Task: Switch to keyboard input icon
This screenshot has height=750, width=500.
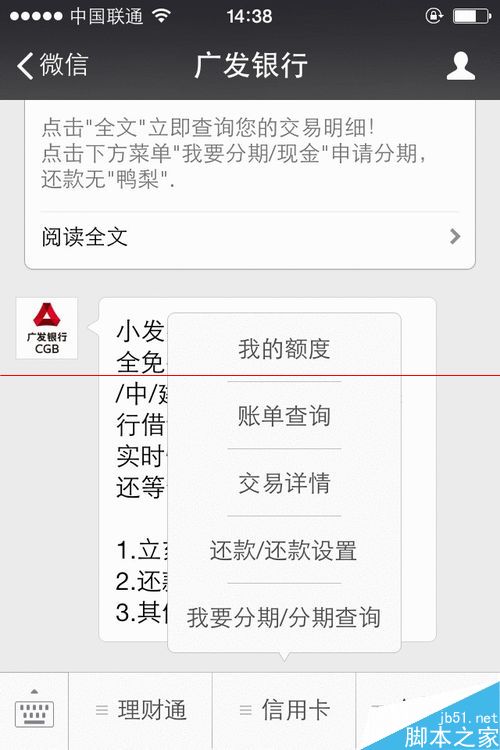Action: (x=34, y=711)
